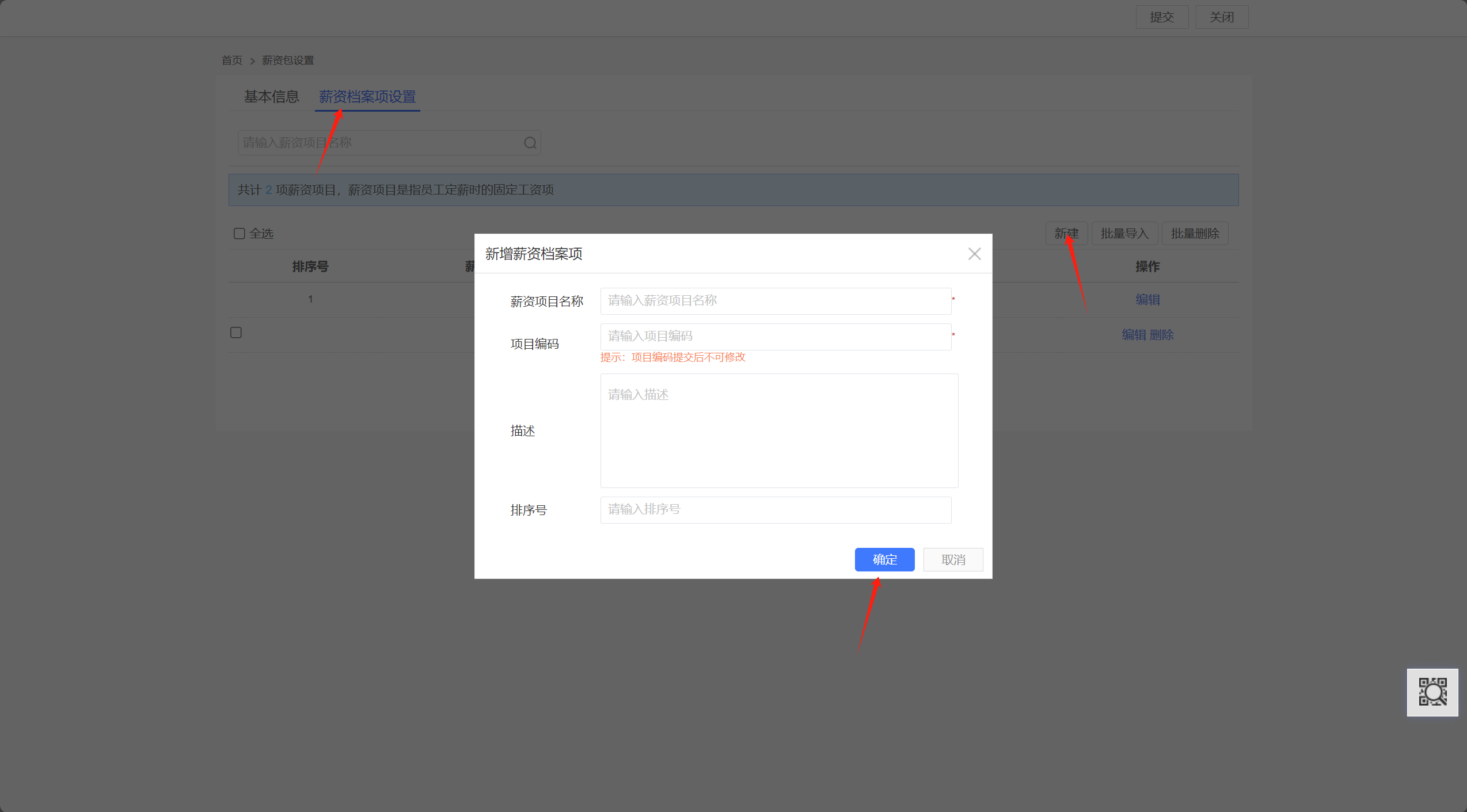Click the 描述 textarea
The width and height of the screenshot is (1467, 812).
(x=778, y=430)
